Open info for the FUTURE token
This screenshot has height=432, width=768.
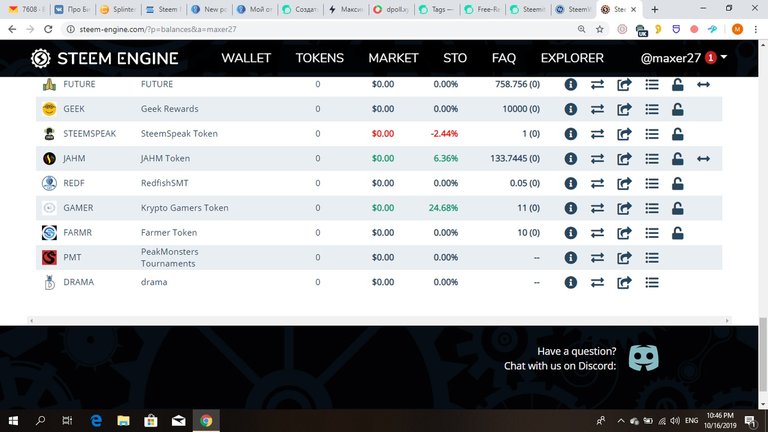coord(571,84)
